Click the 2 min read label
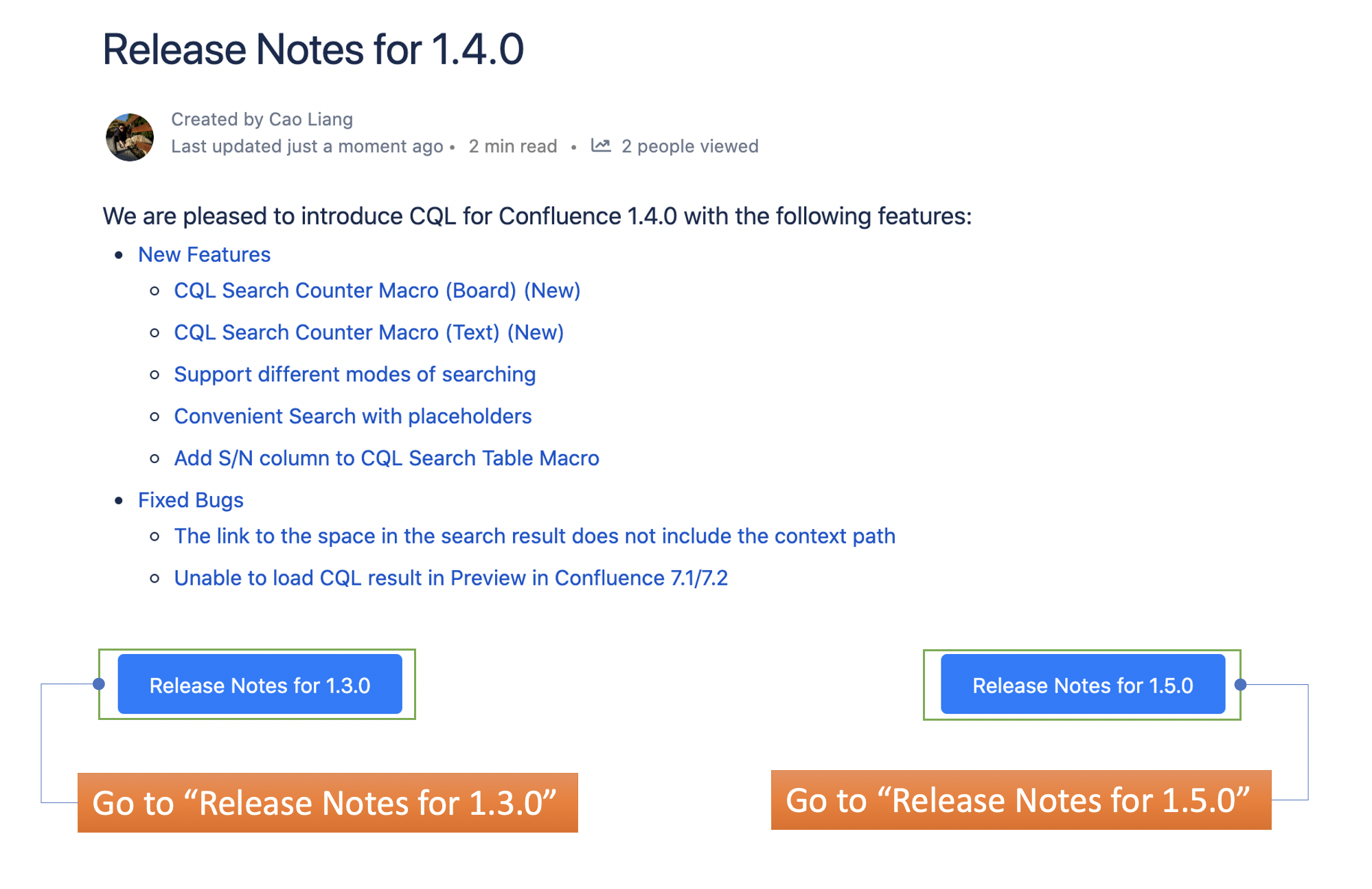The width and height of the screenshot is (1372, 889). tap(512, 146)
